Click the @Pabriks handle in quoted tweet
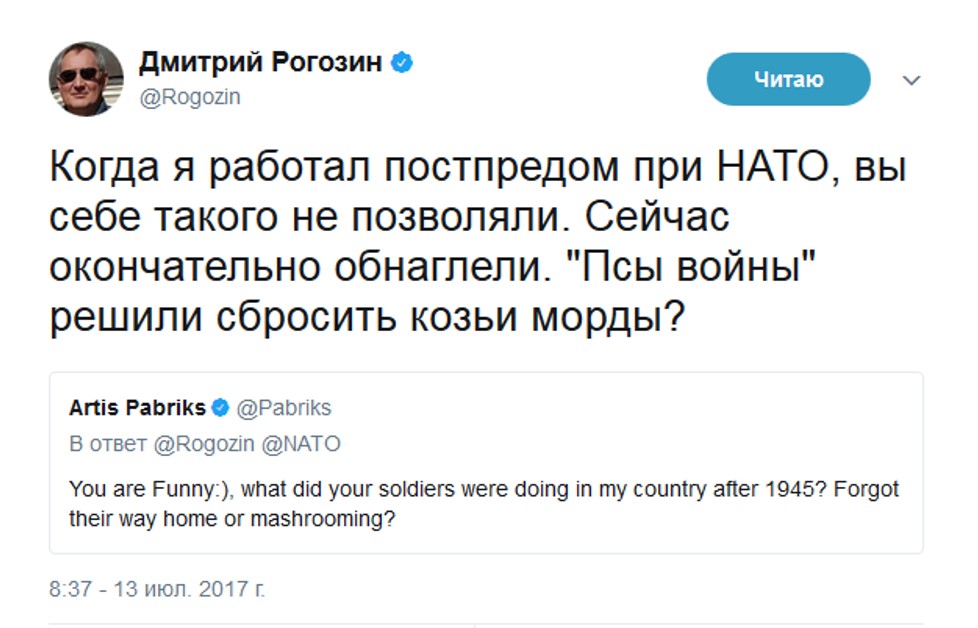This screenshot has width=978, height=628. pos(284,408)
